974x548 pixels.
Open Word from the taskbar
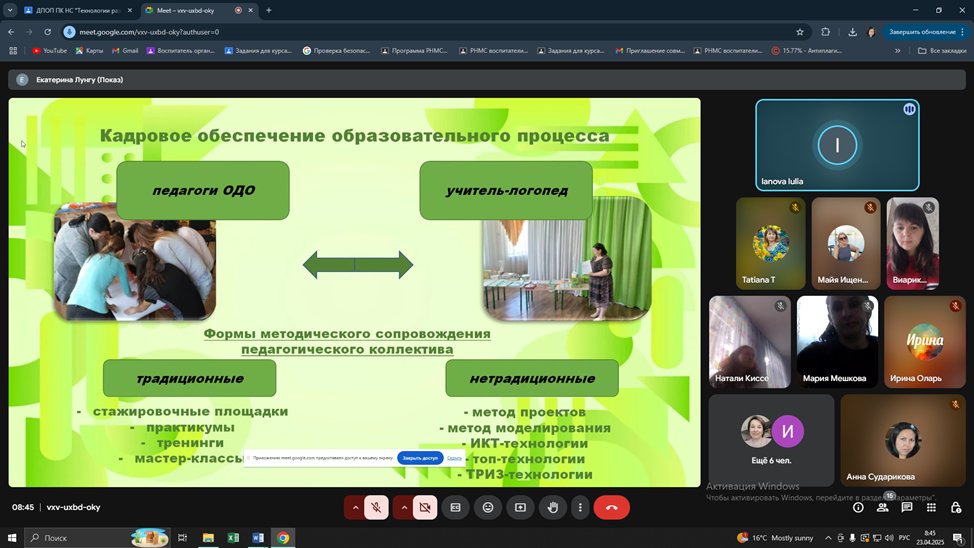258,538
